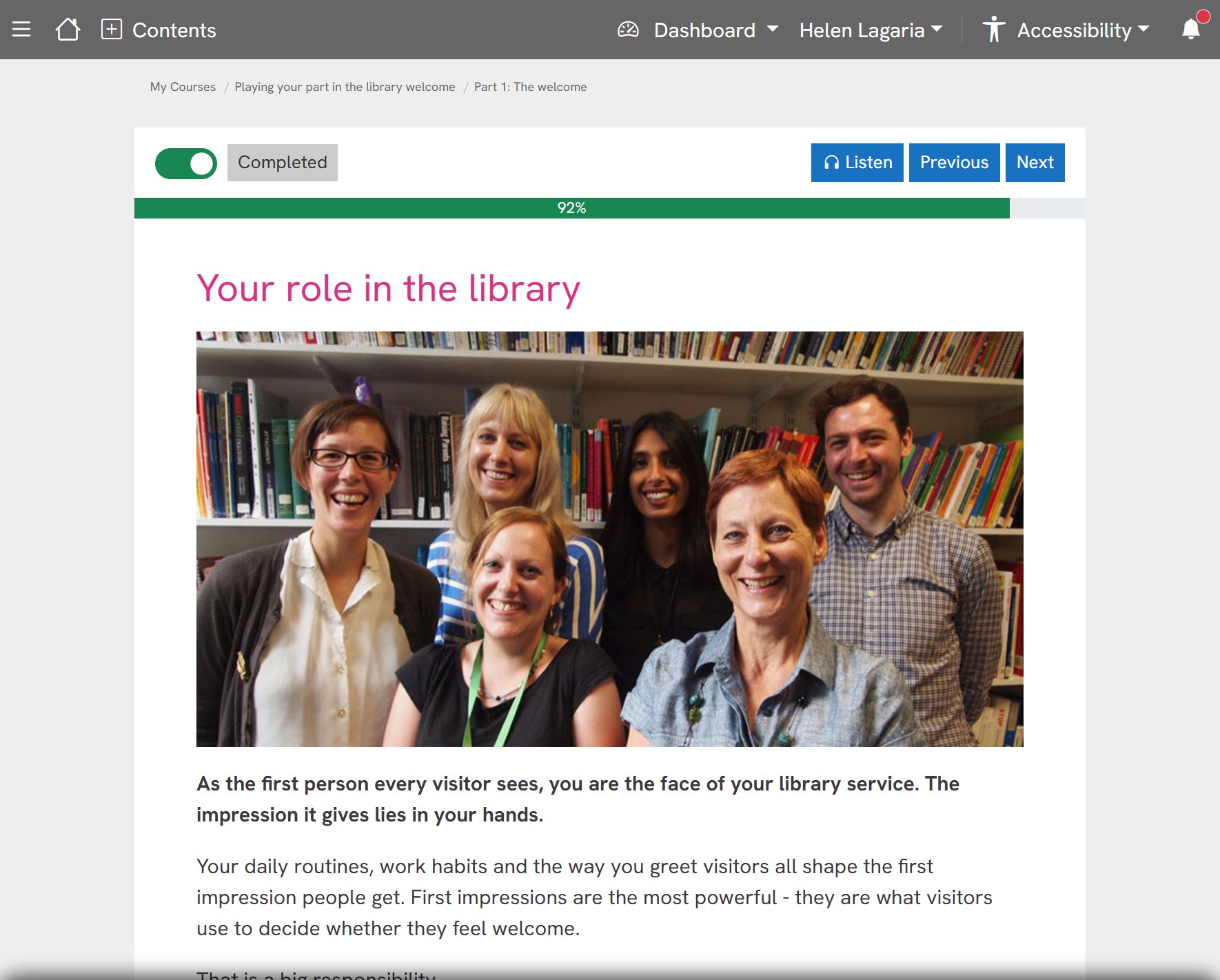Open the Helen Lagaria user menu
1220x980 pixels.
871,30
